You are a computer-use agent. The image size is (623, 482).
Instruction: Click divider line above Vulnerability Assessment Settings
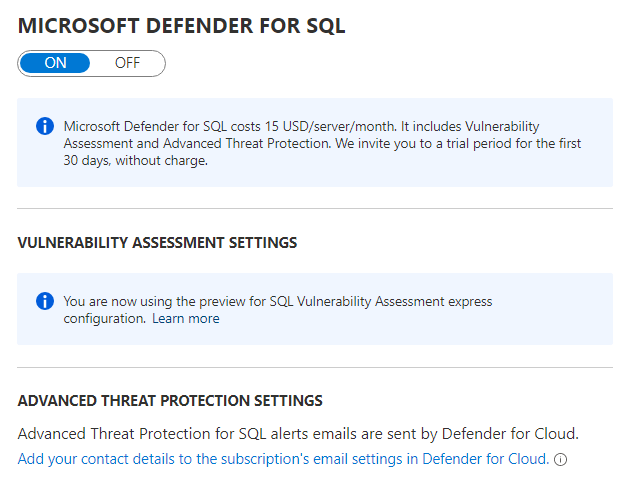[x=314, y=209]
